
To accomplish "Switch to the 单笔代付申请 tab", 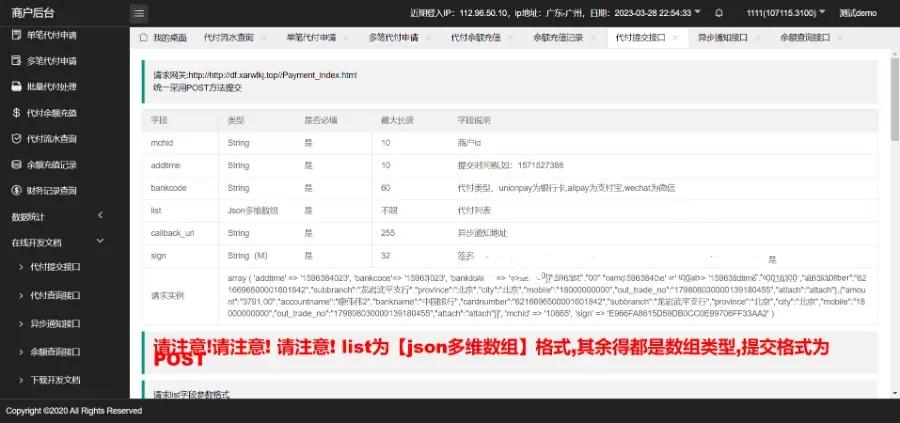I will coord(311,38).
